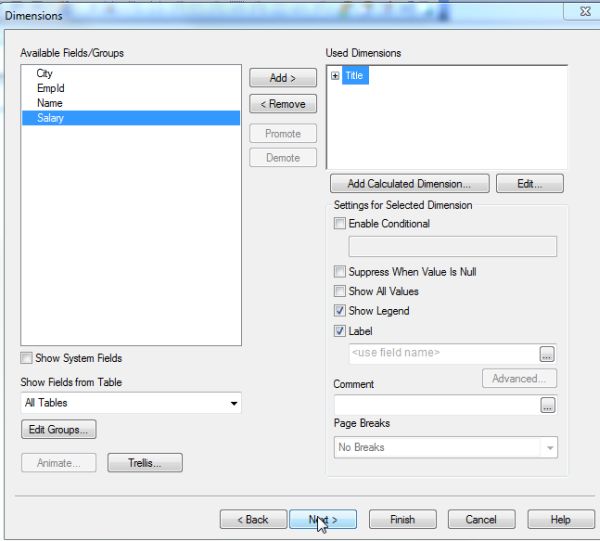Open the Page Breaks dropdown

[x=446, y=447]
